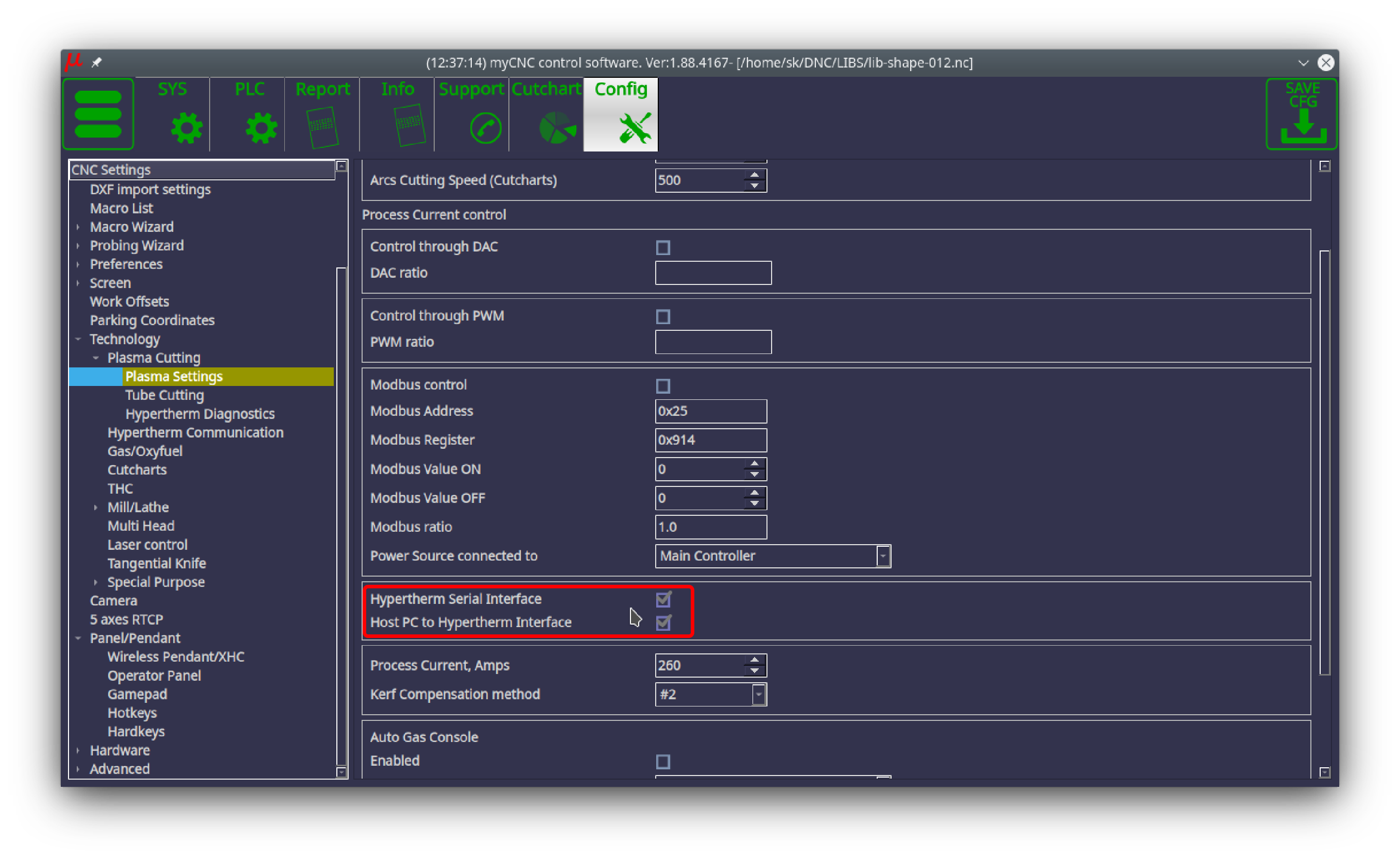Open the Support phone icon

485,128
